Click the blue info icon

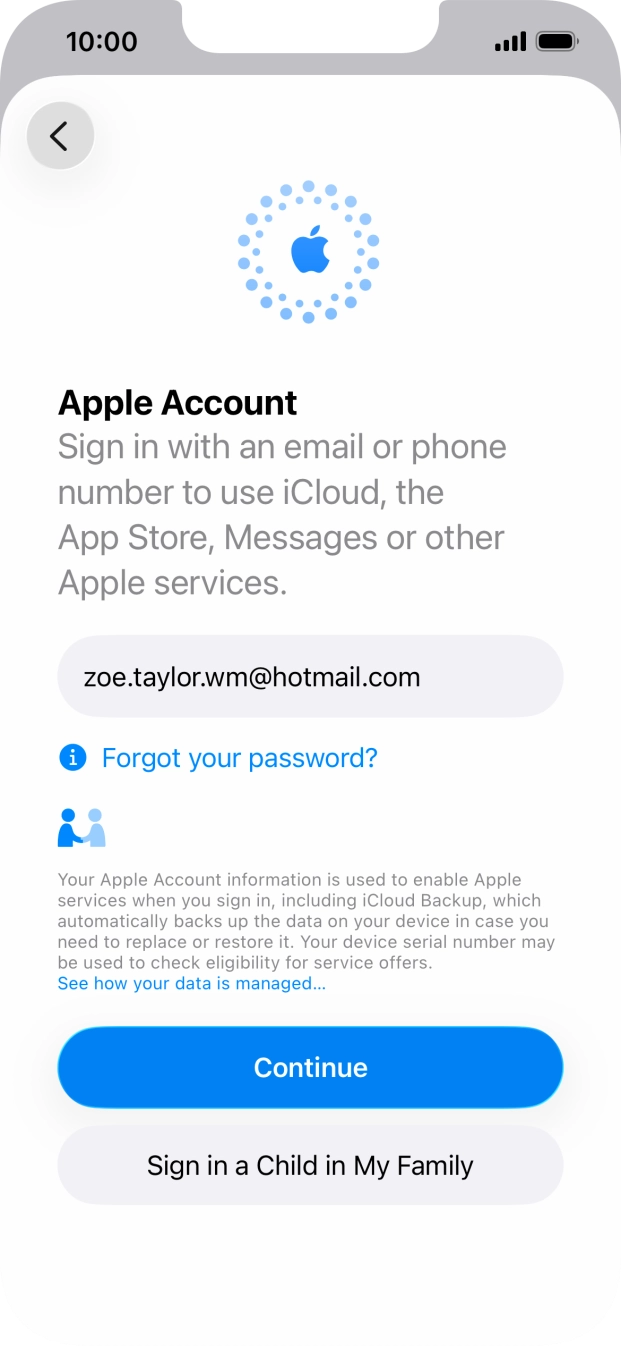click(73, 758)
